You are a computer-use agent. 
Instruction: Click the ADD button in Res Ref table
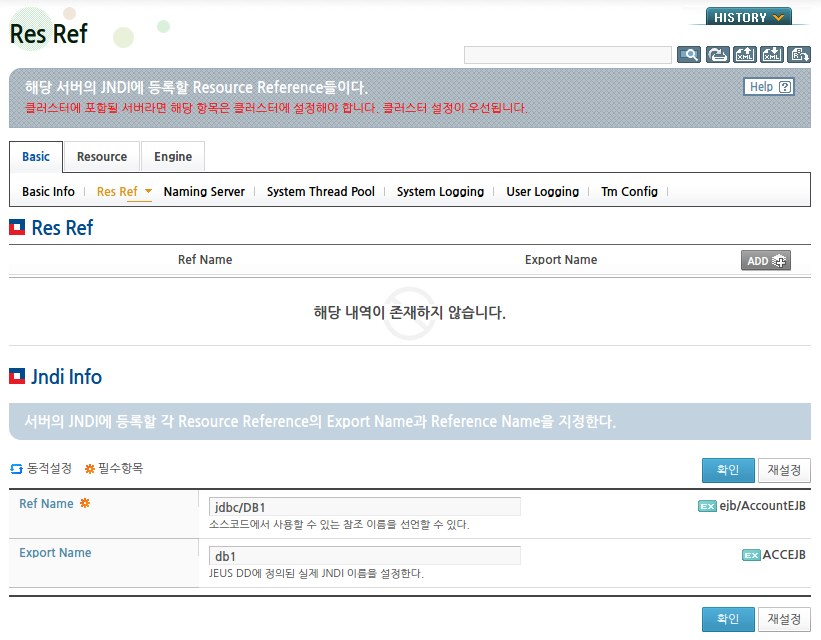765,261
